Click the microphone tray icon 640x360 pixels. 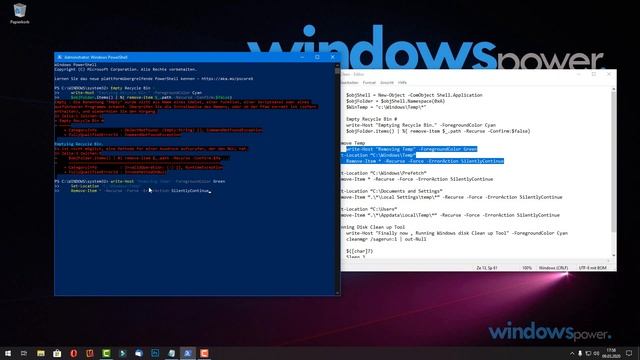(x=580, y=353)
